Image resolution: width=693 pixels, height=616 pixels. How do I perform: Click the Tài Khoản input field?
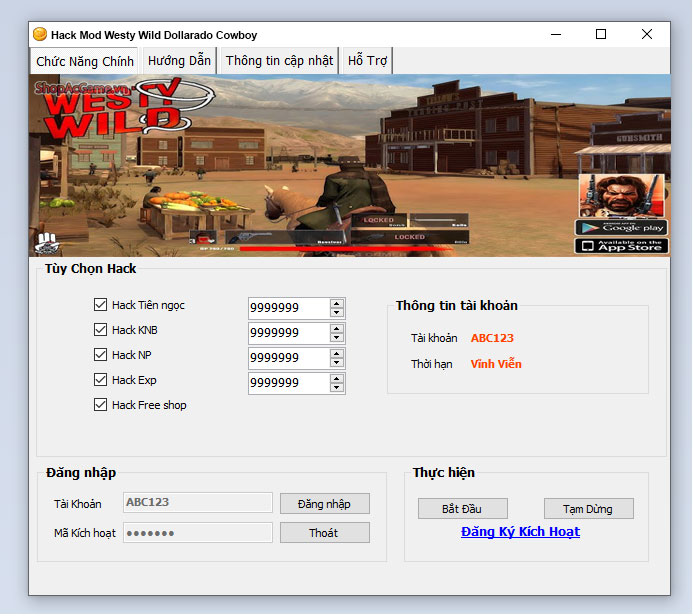point(198,502)
